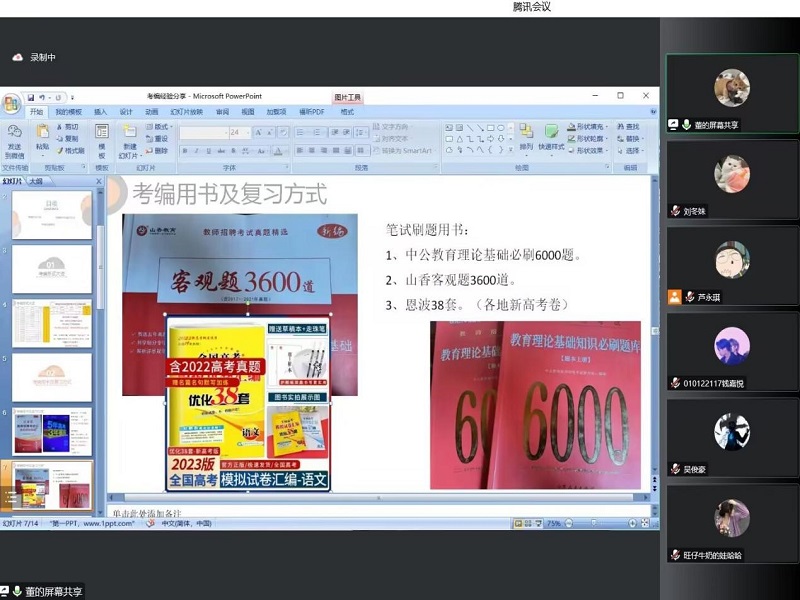
Task: Open the 形状轮廓 shape outline dropdown
Action: coord(588,138)
